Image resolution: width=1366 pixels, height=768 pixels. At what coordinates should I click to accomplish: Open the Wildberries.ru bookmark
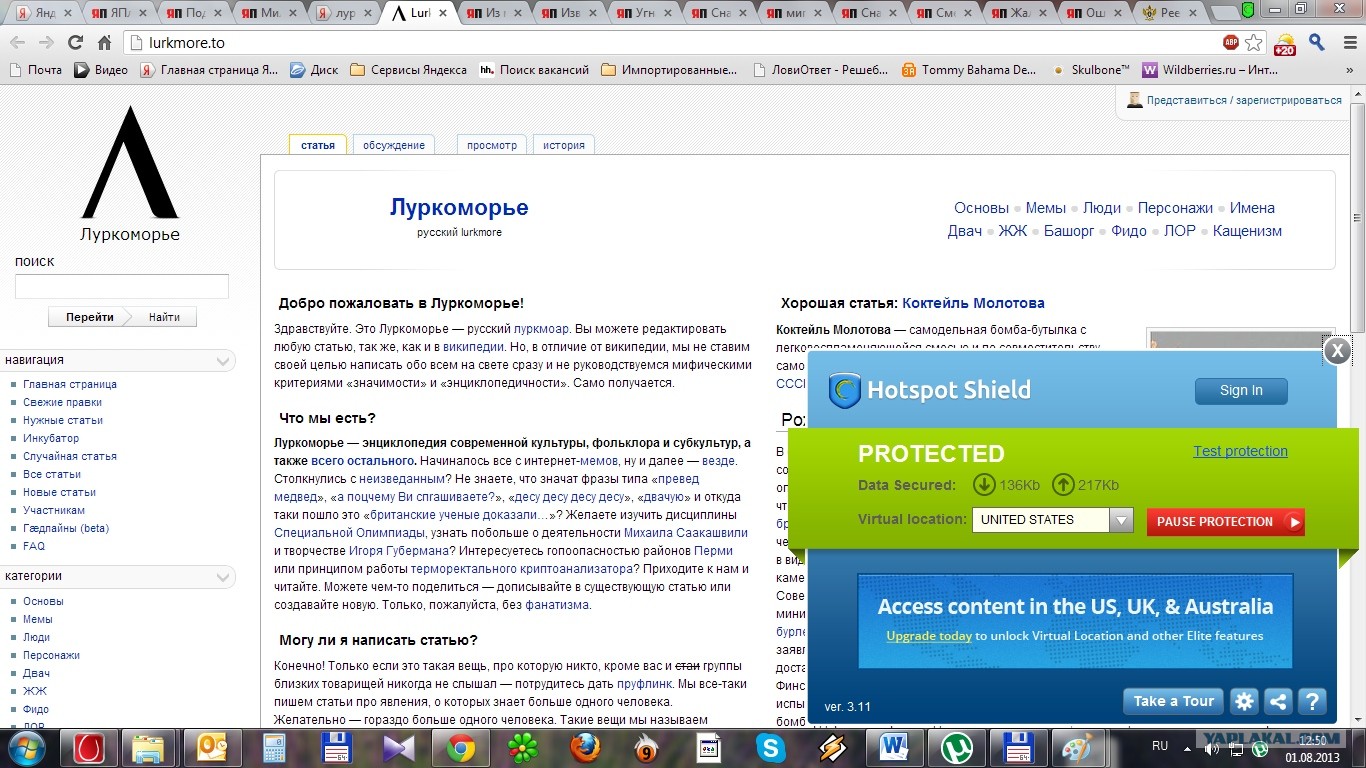(x=1210, y=70)
